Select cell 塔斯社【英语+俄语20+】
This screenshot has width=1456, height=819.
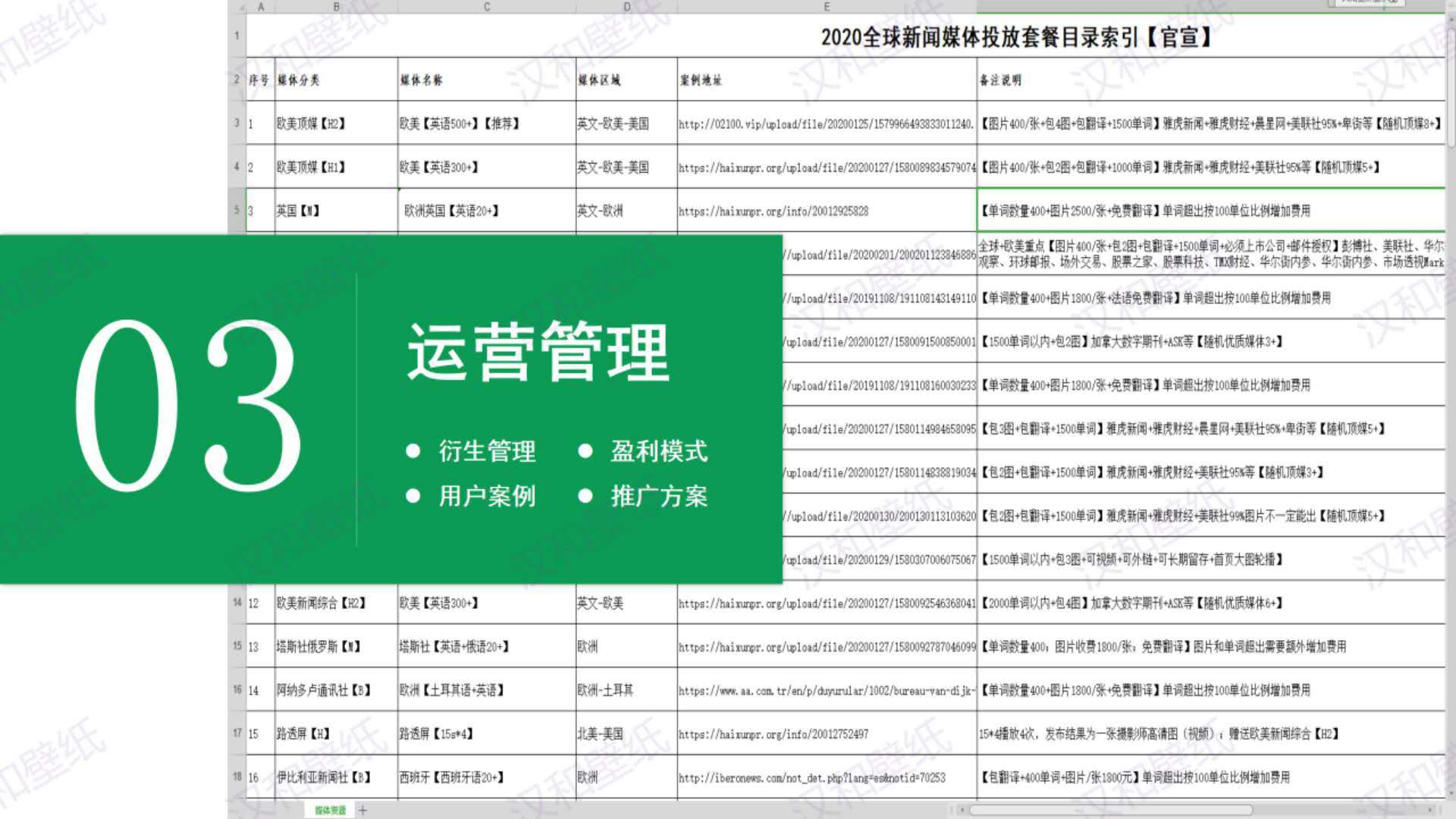[487, 646]
